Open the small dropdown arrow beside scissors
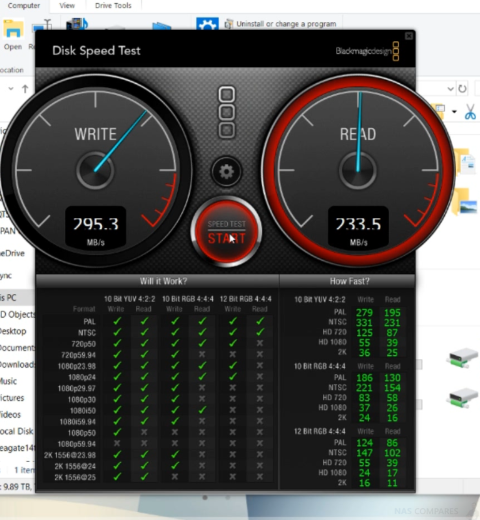Viewport: 480px width, 520px height. [x=454, y=111]
